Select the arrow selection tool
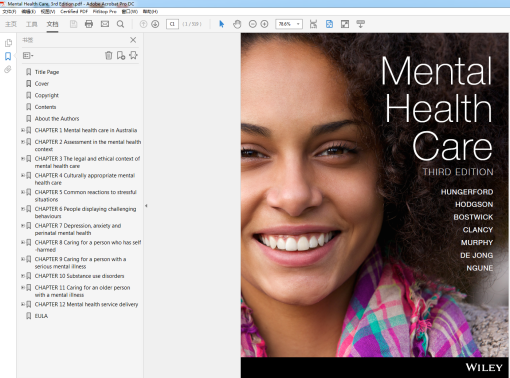 pyautogui.click(x=222, y=24)
